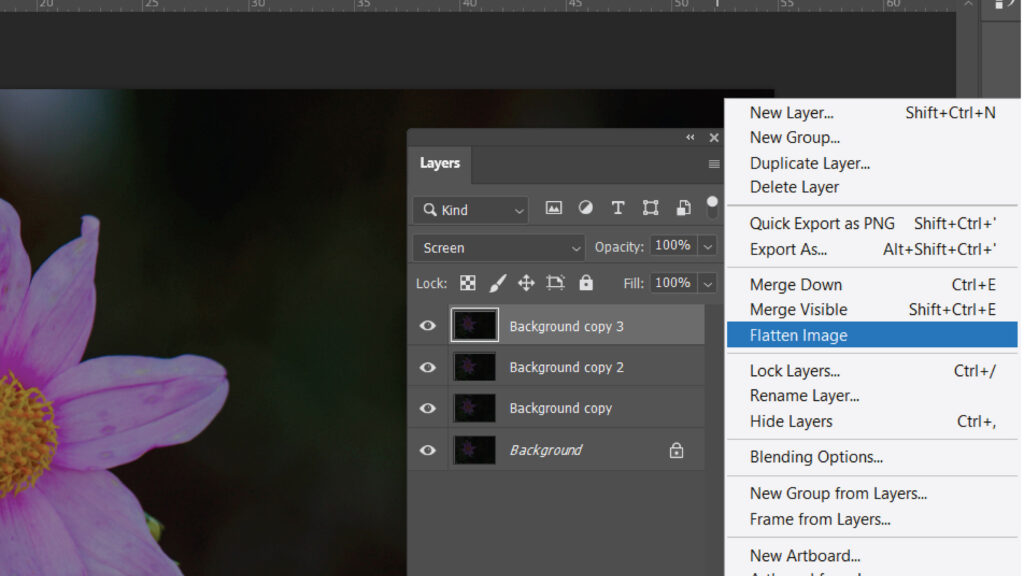Filter layers by adjustment layer icon

[585, 208]
